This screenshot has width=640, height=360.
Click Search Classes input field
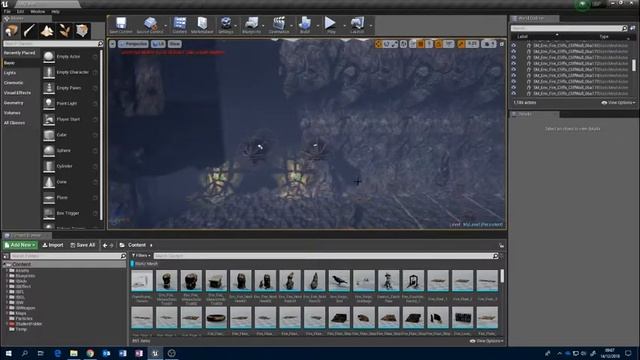click(53, 44)
